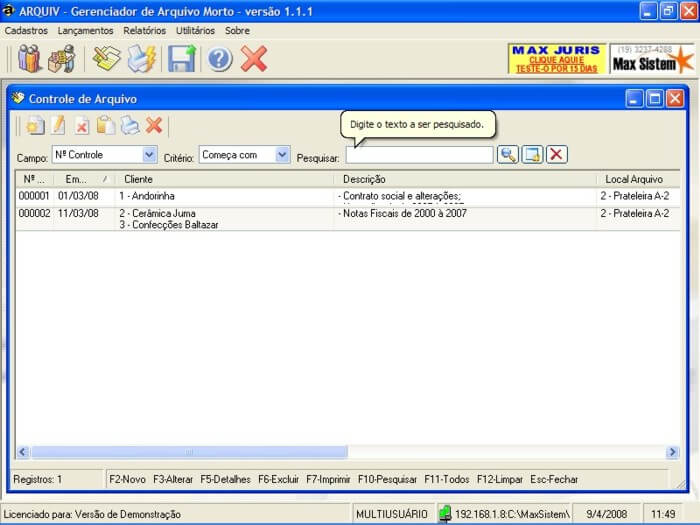Click the date 11/03/08 cell
Screen dimensions: 700x525
point(78,213)
